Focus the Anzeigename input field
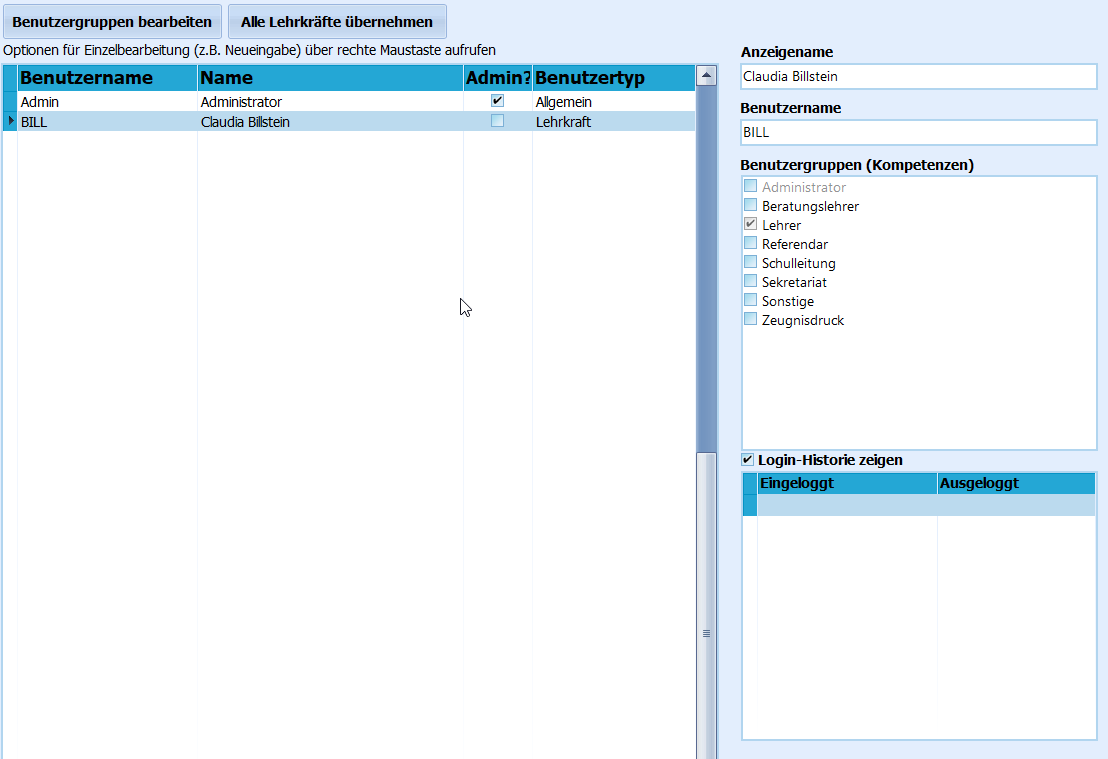1108x759 pixels. [919, 76]
